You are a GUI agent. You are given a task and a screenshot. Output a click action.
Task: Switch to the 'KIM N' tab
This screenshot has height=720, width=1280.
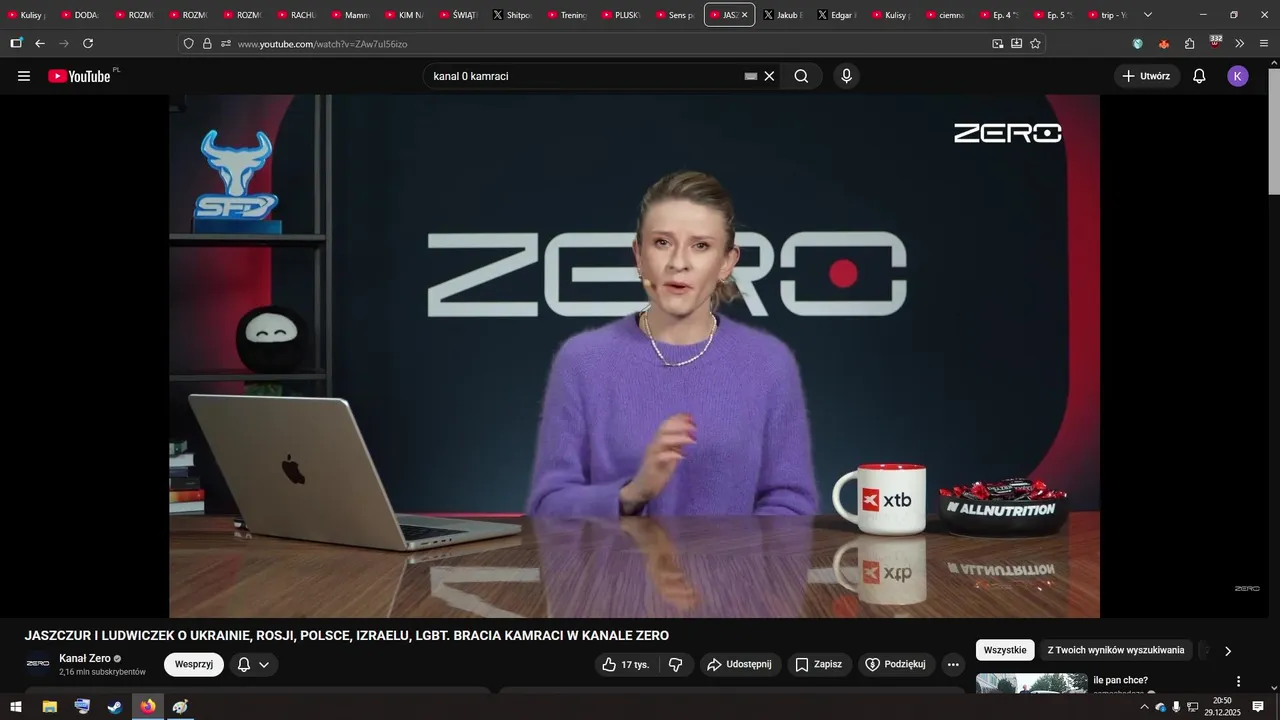pos(404,15)
